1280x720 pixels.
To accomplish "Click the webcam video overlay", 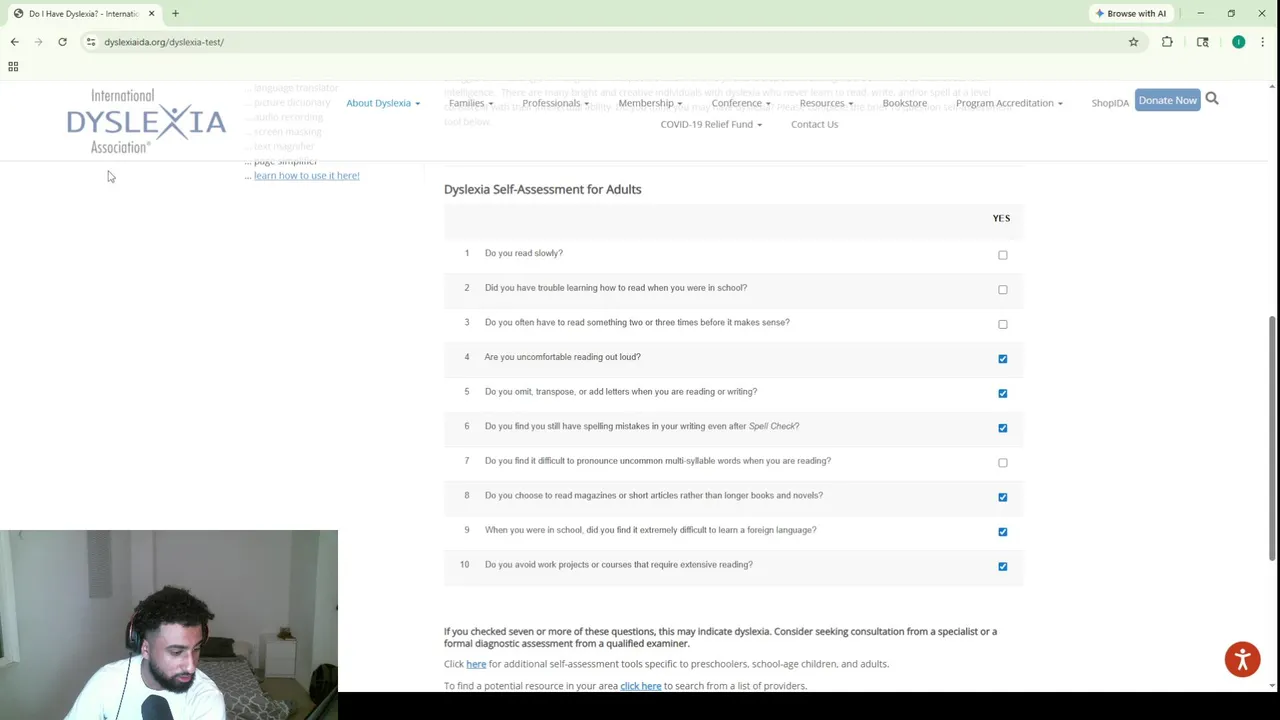I will (169, 625).
